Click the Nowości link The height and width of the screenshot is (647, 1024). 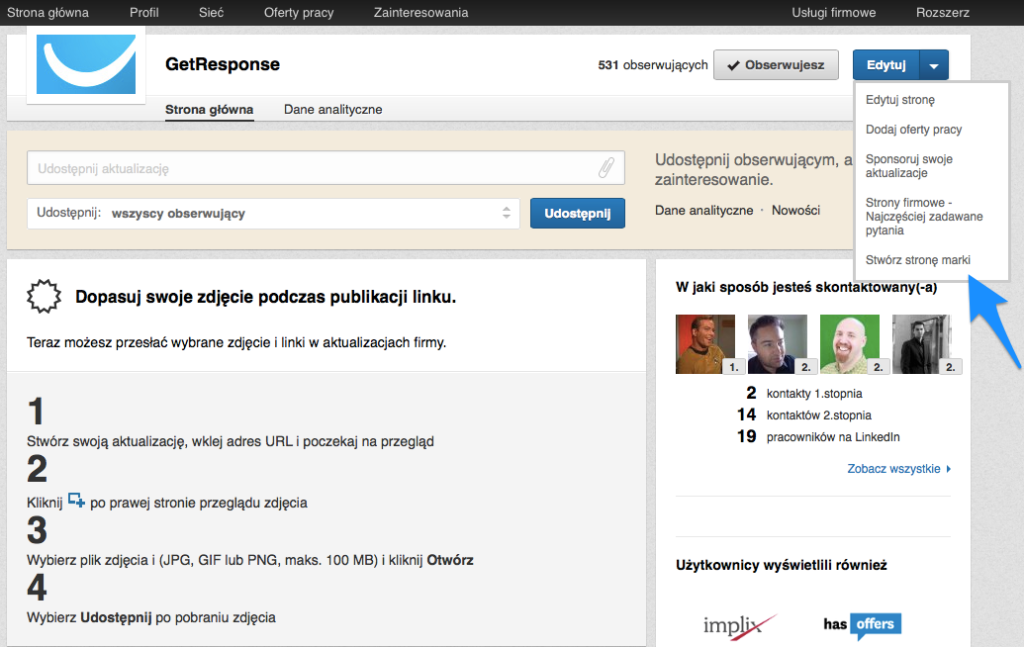(x=795, y=210)
